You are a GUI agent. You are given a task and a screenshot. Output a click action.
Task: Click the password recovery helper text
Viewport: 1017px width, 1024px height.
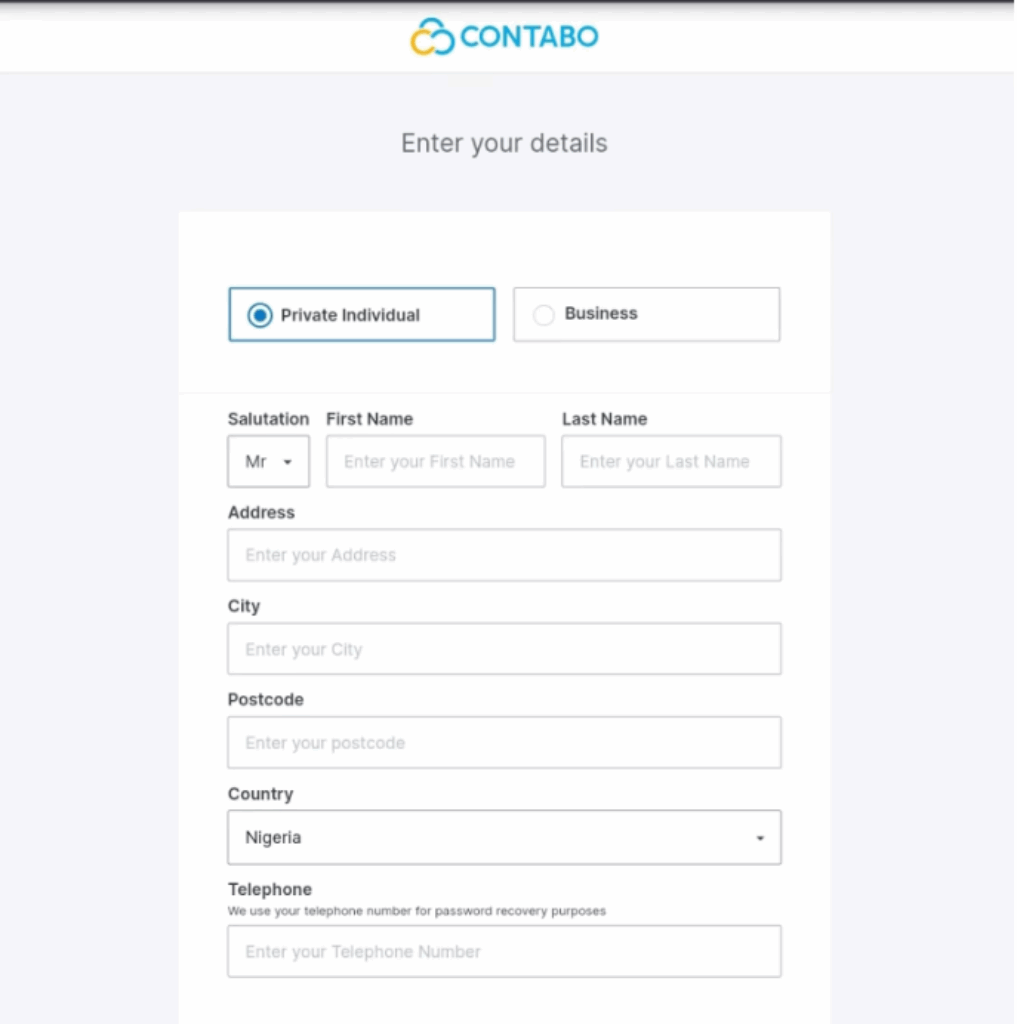pos(416,911)
